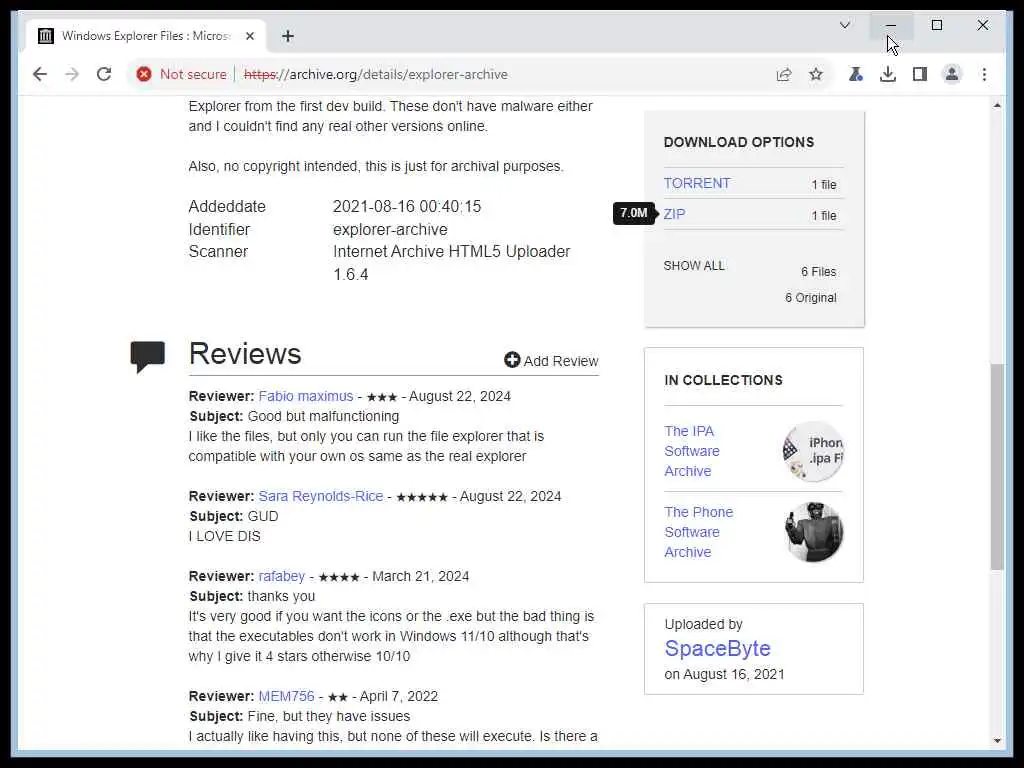1024x768 pixels.
Task: Click the Add Review plus icon
Action: click(x=512, y=360)
